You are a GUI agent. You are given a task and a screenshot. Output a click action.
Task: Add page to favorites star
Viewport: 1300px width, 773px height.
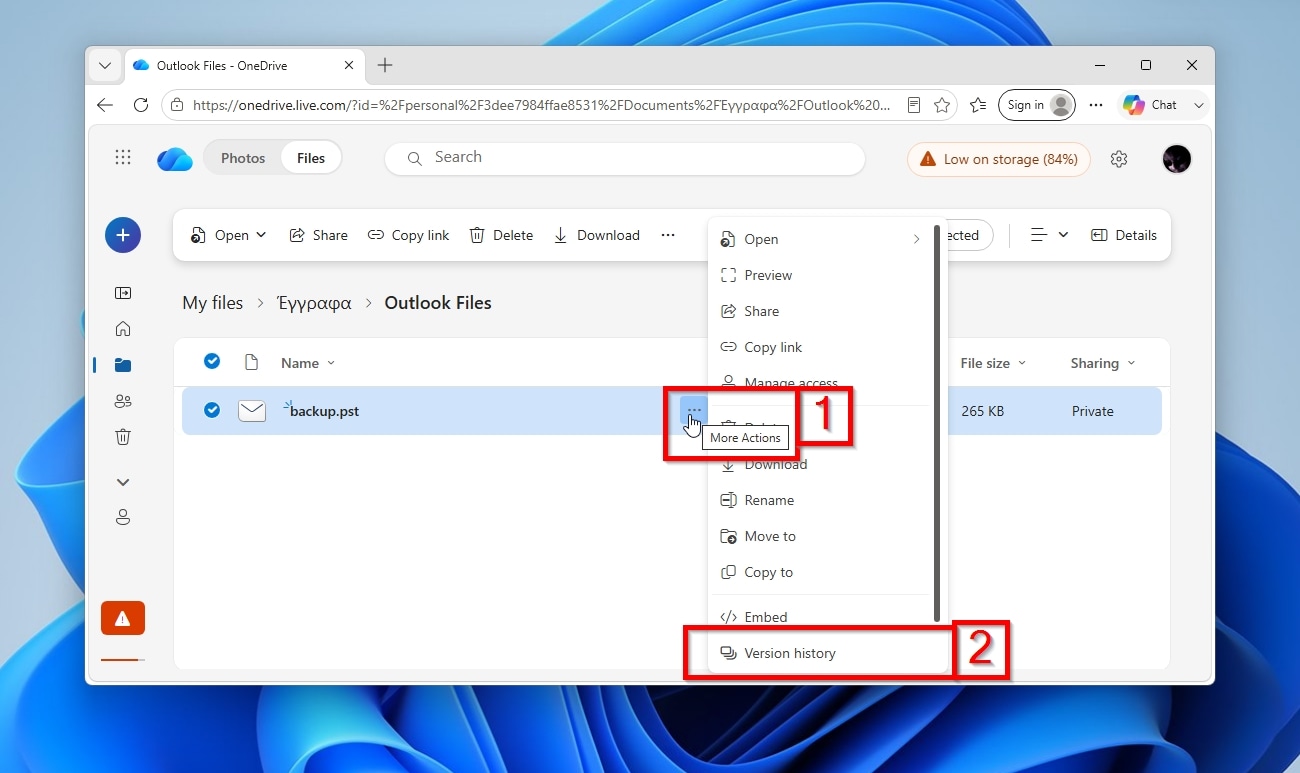pos(942,105)
